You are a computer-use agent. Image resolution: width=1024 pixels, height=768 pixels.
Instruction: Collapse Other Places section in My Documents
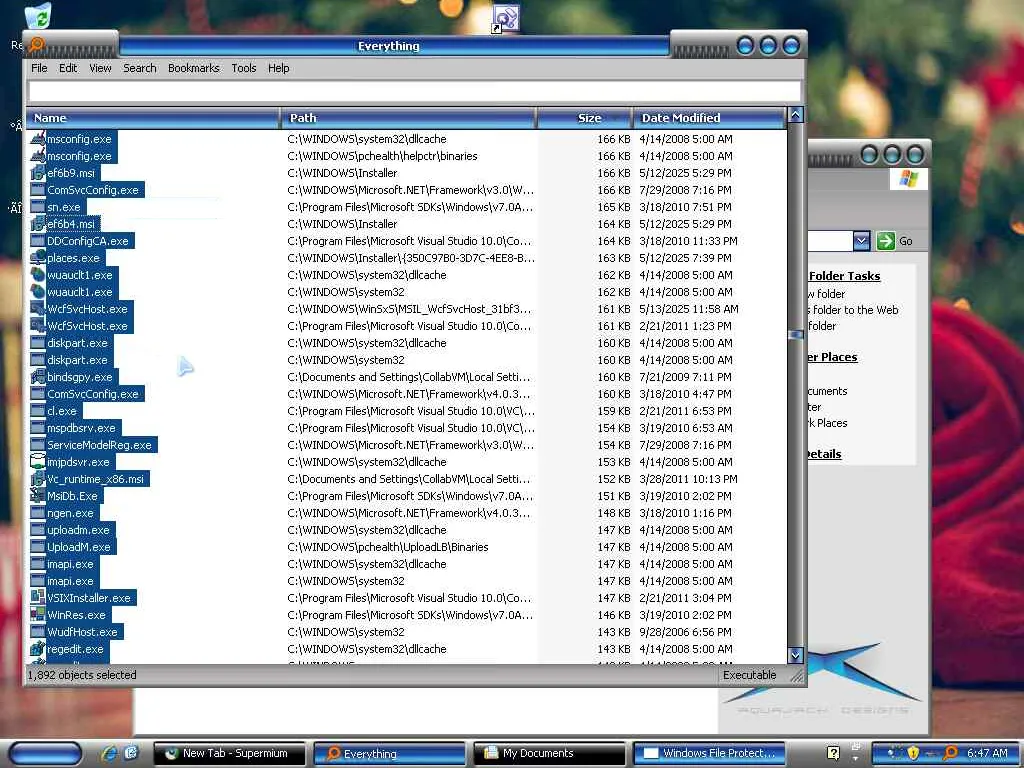pos(831,357)
